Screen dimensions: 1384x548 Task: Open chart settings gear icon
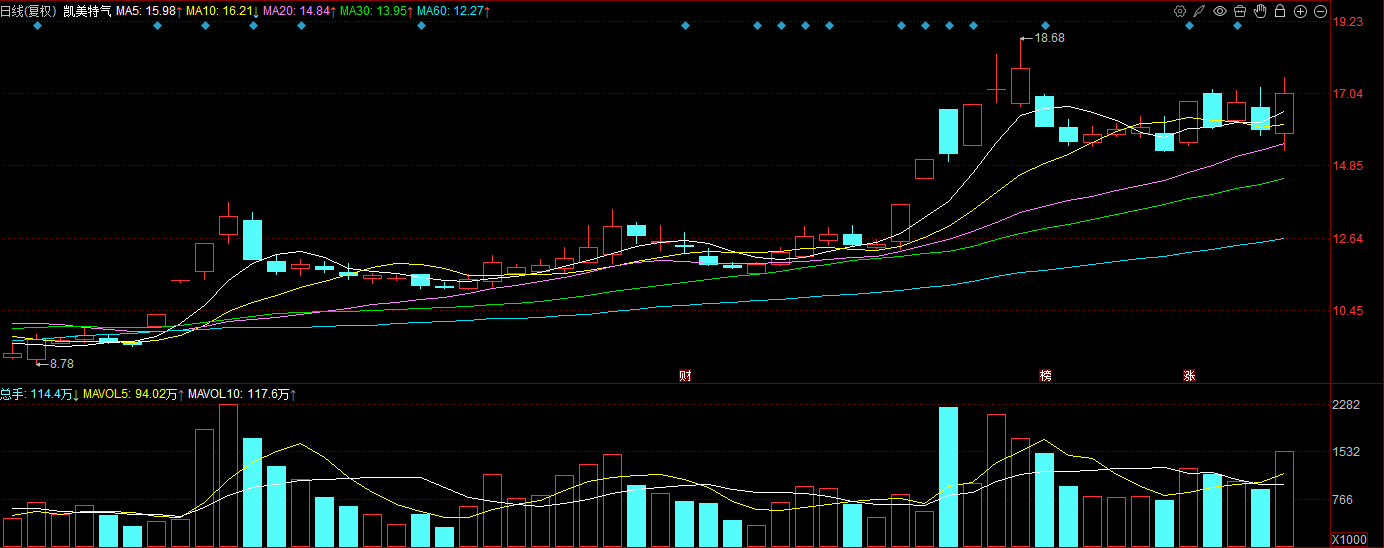pyautogui.click(x=1180, y=11)
